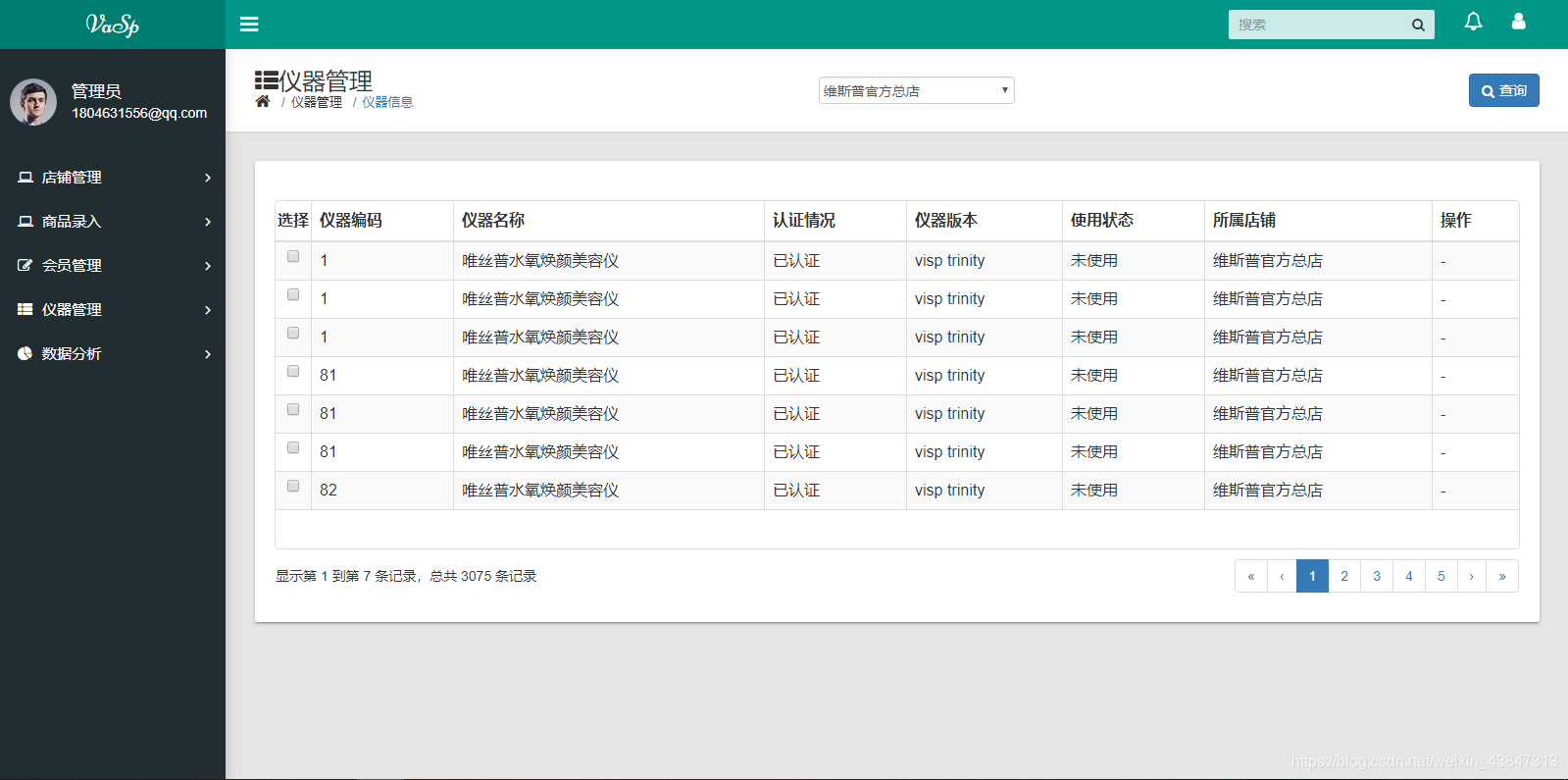Open the 仪器管理 sidebar menu item

113,309
